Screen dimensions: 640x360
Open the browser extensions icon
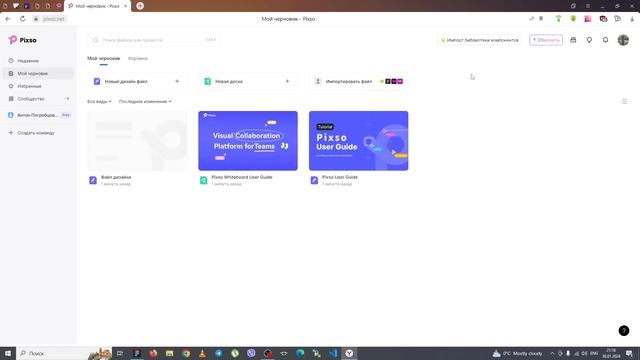(x=618, y=19)
